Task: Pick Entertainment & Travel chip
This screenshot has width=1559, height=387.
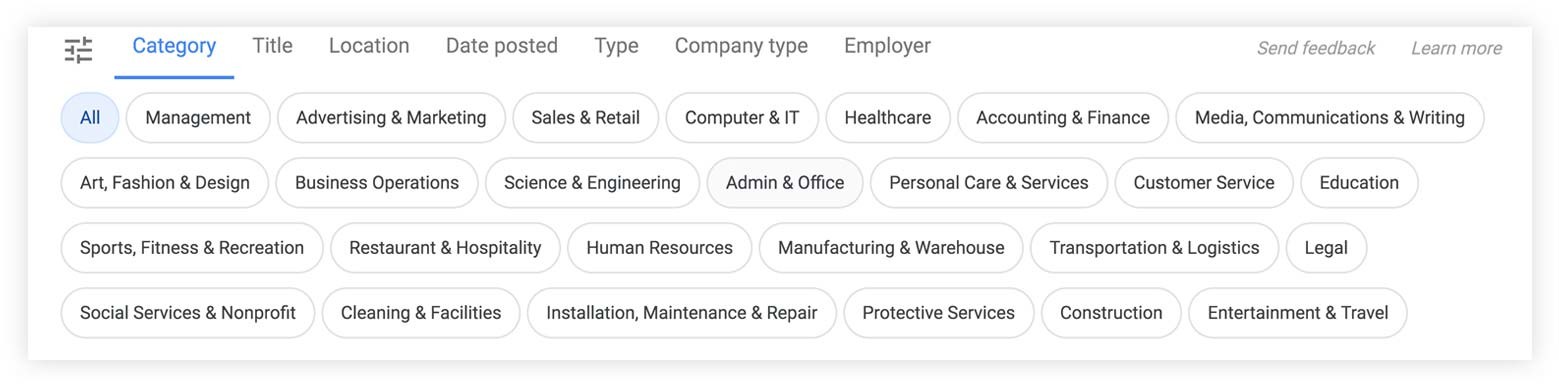Action: coord(1298,313)
